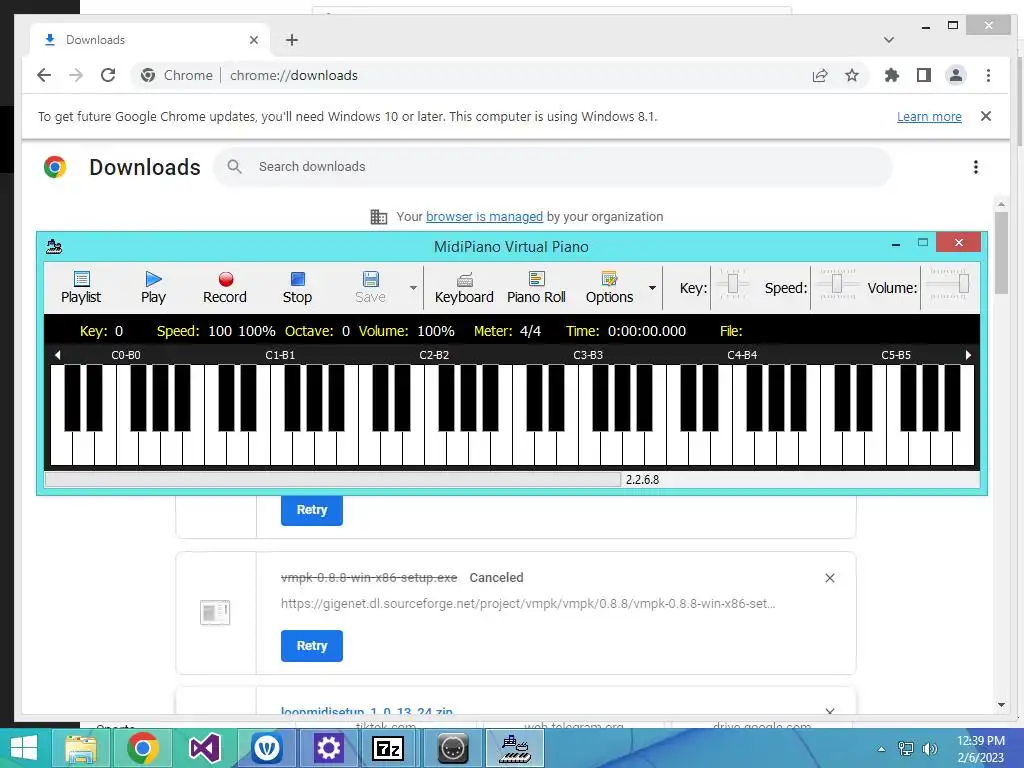This screenshot has width=1024, height=768.
Task: Click the C5-B5 octave label
Action: coord(896,355)
